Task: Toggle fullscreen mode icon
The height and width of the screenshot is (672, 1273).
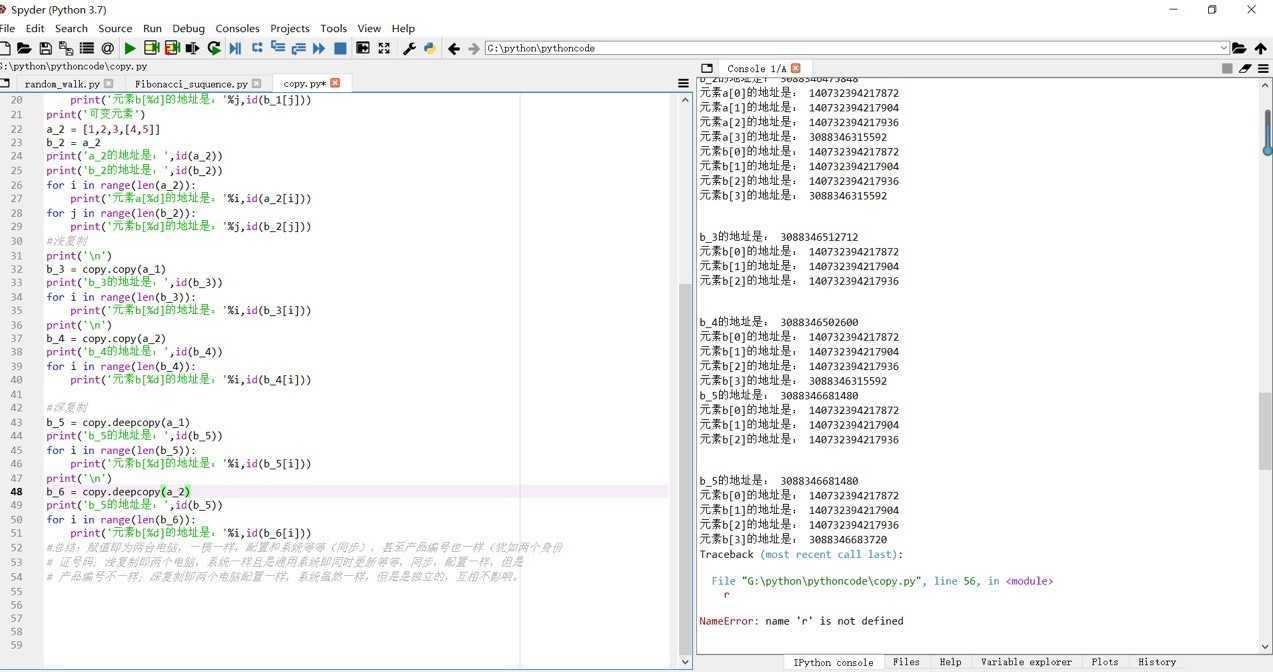Action: [x=384, y=48]
